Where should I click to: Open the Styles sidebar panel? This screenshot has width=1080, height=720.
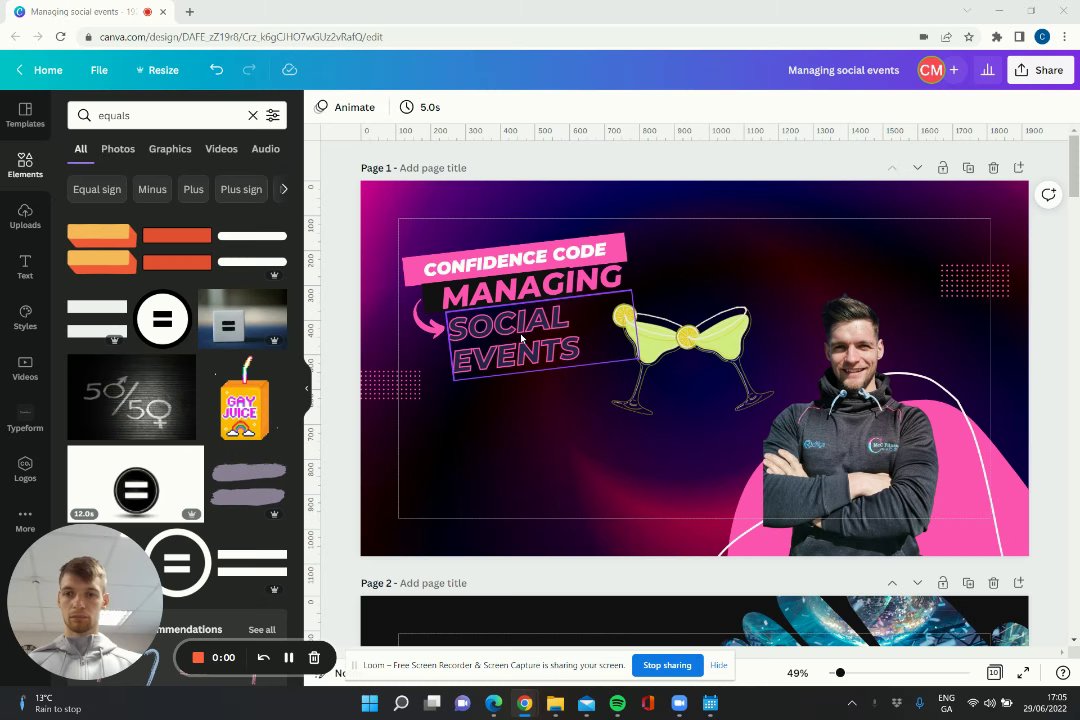pos(25,318)
